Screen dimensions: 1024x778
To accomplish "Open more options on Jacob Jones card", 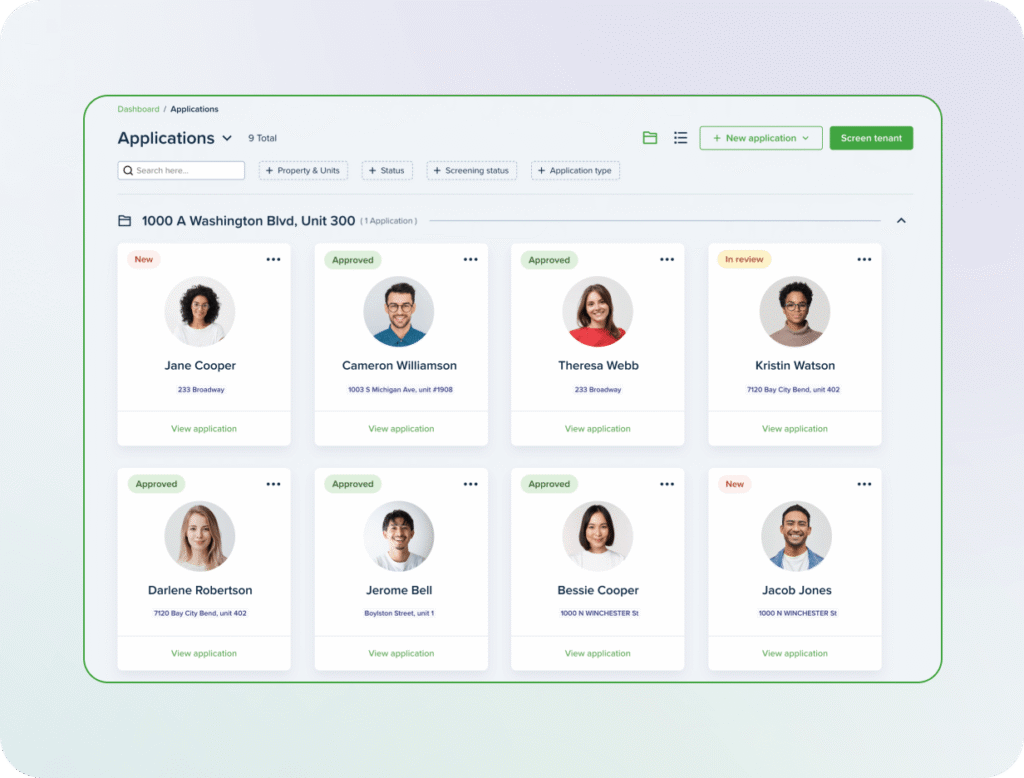I will coord(864,484).
